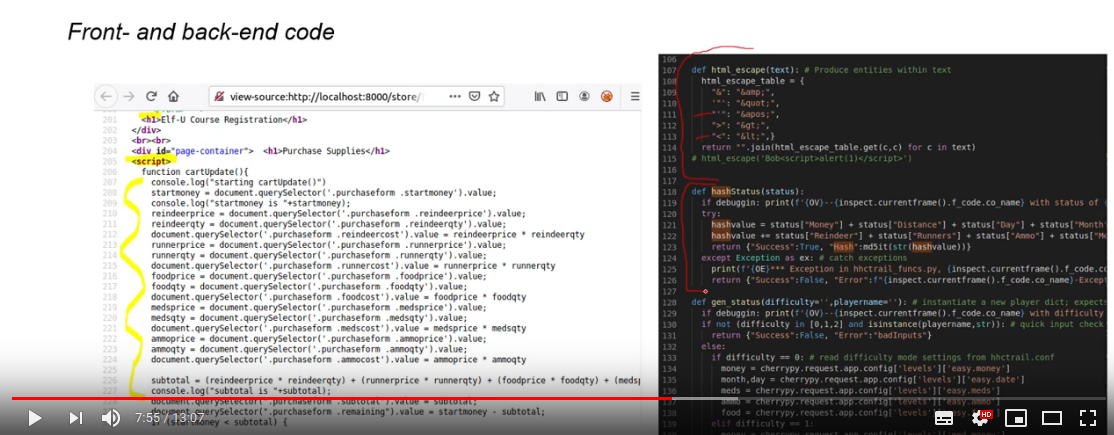
Task: Go to the Firefox home page
Action: 173,96
